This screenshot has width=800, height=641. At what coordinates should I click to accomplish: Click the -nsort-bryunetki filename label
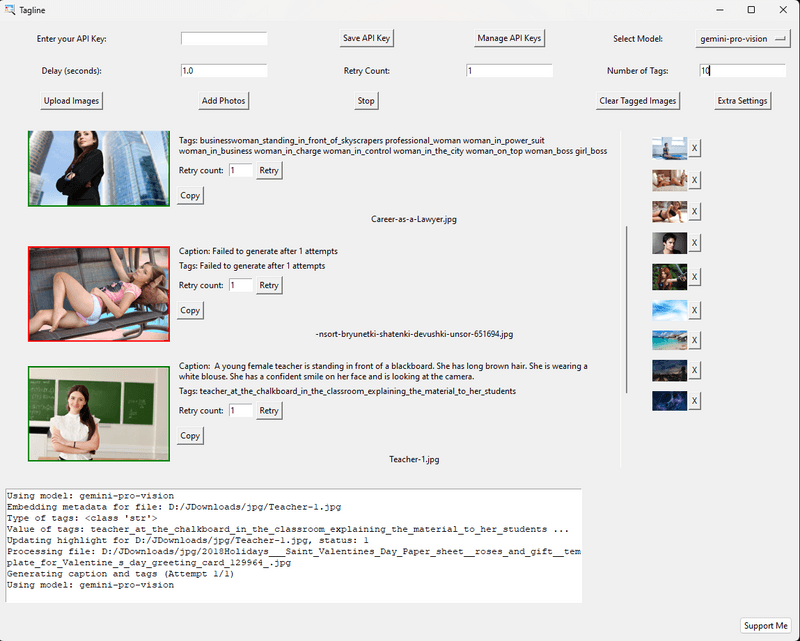(x=414, y=334)
